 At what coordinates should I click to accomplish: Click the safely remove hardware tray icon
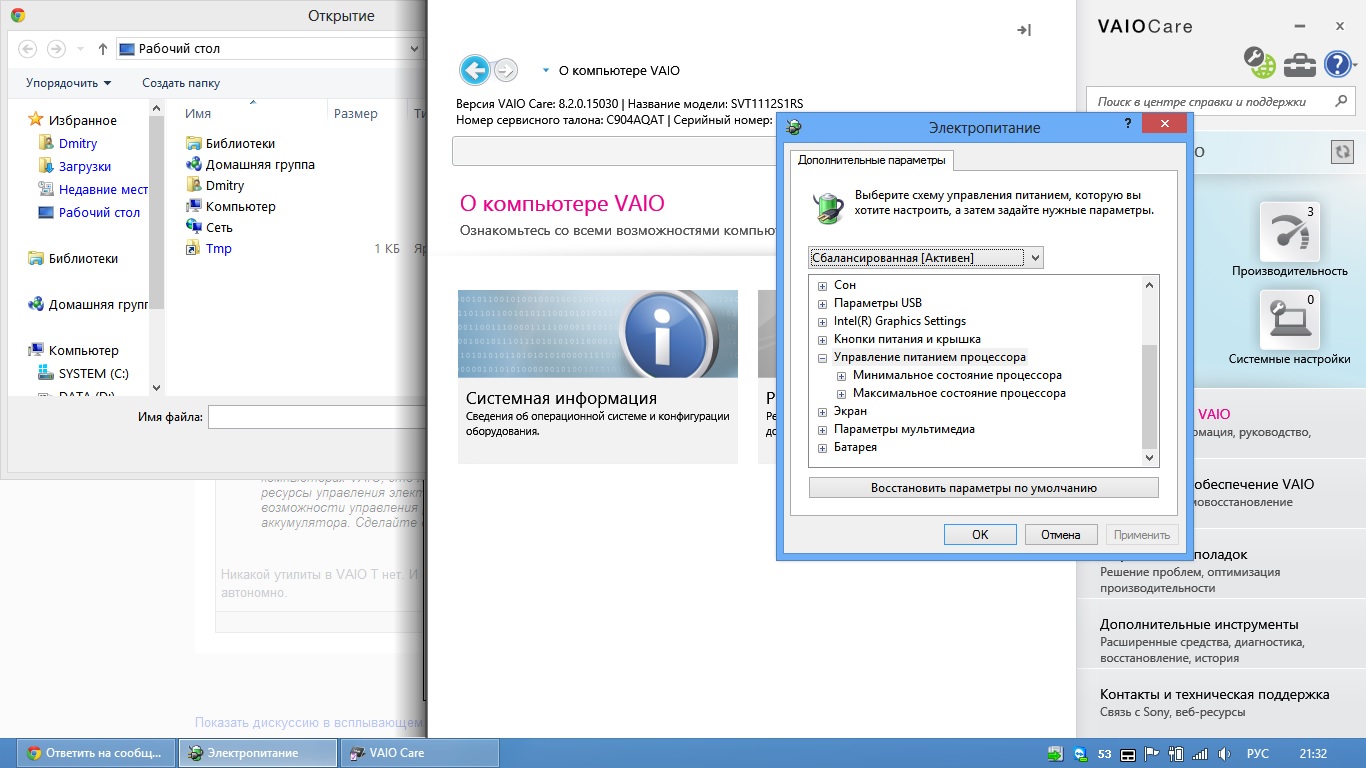[x=1055, y=753]
